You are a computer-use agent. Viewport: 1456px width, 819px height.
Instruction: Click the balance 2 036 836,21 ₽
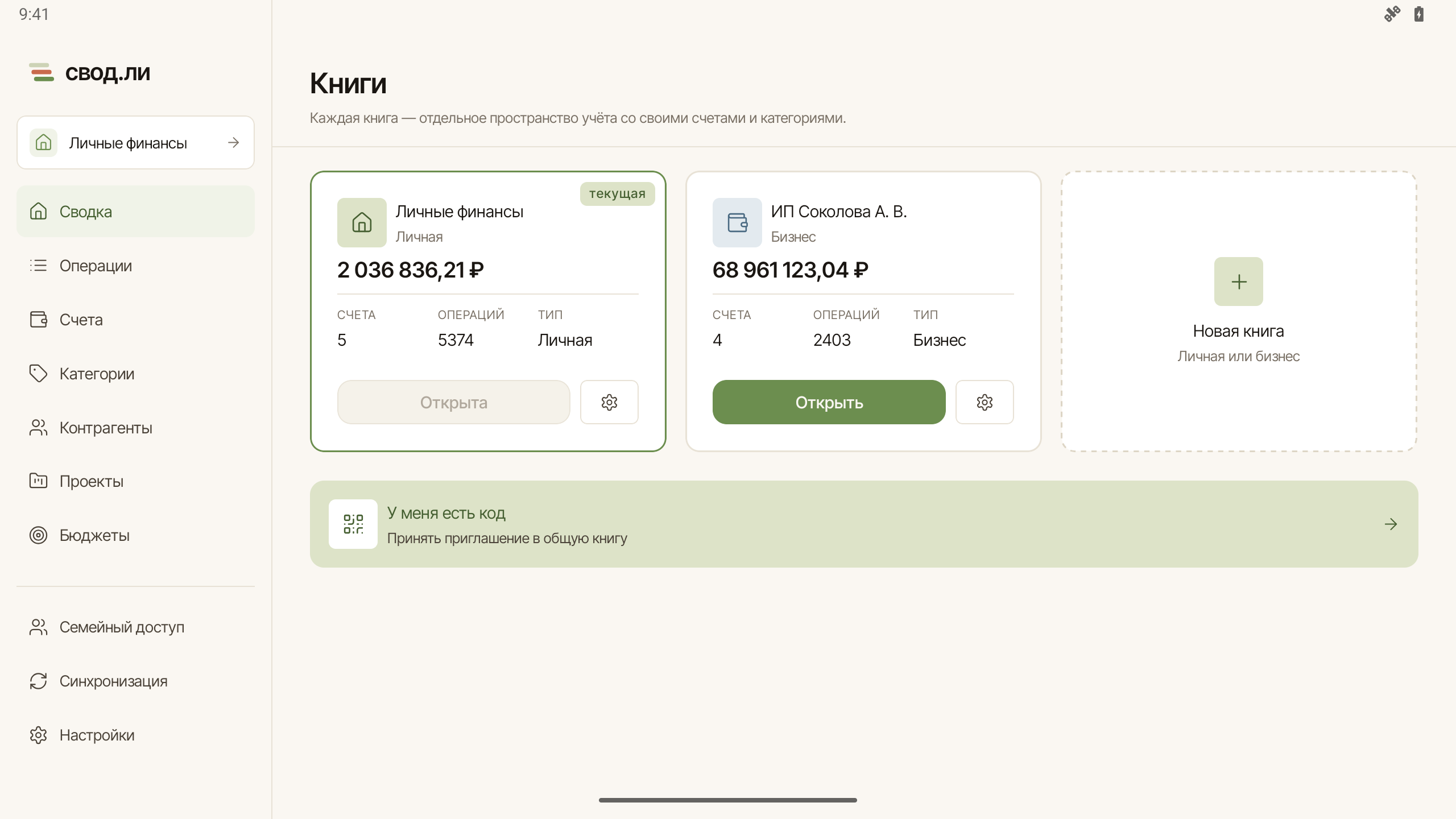(411, 270)
